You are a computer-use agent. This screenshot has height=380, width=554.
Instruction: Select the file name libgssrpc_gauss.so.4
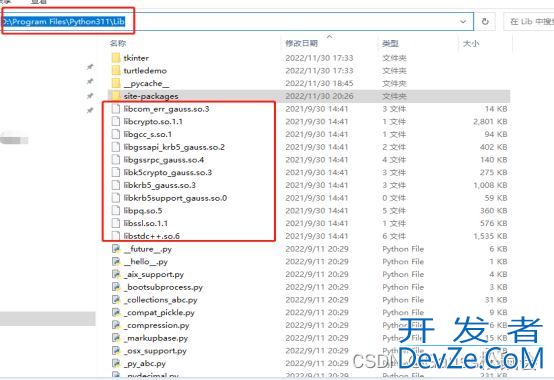pos(164,160)
